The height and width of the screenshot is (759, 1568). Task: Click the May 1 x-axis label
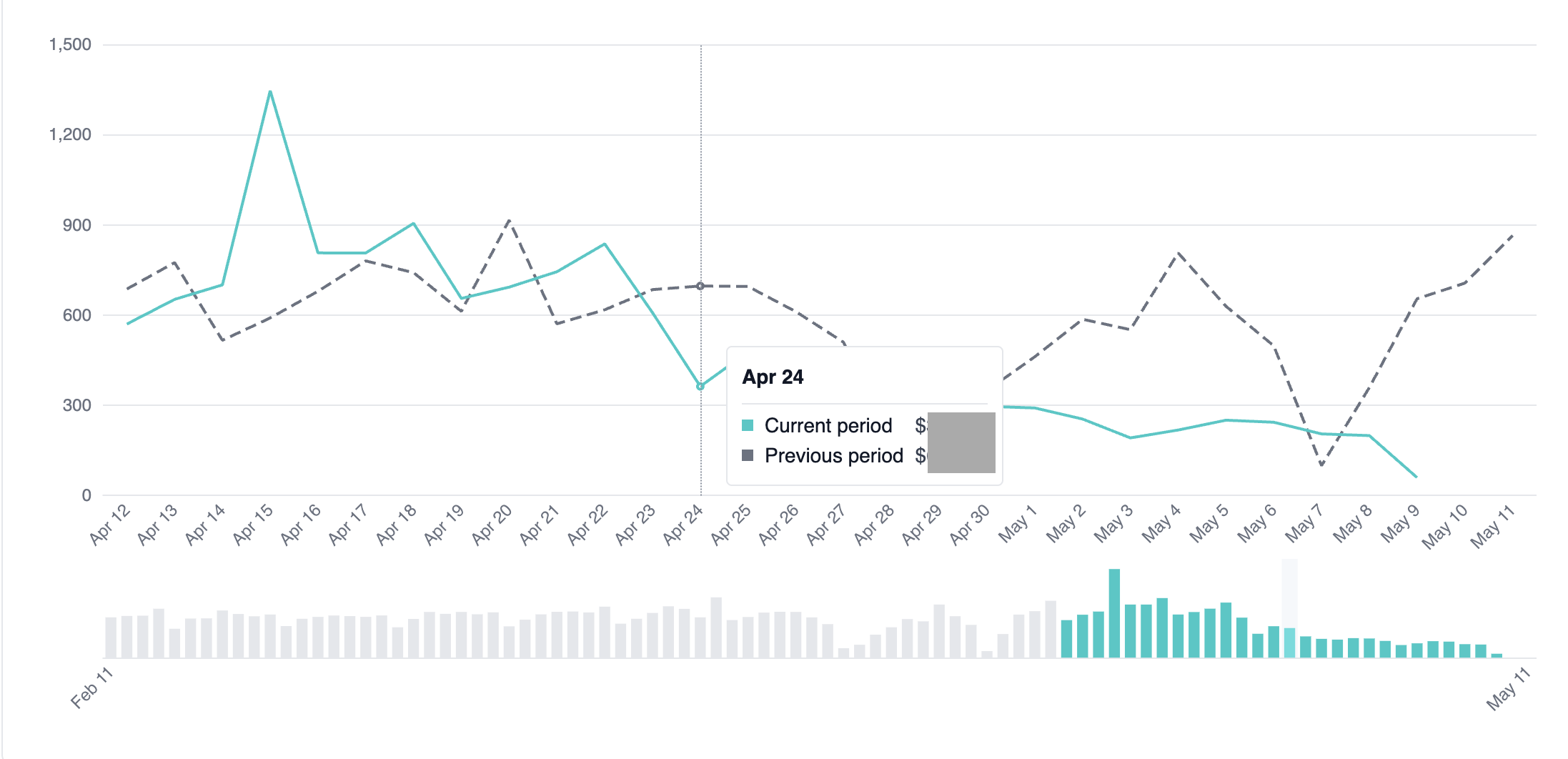click(1018, 525)
